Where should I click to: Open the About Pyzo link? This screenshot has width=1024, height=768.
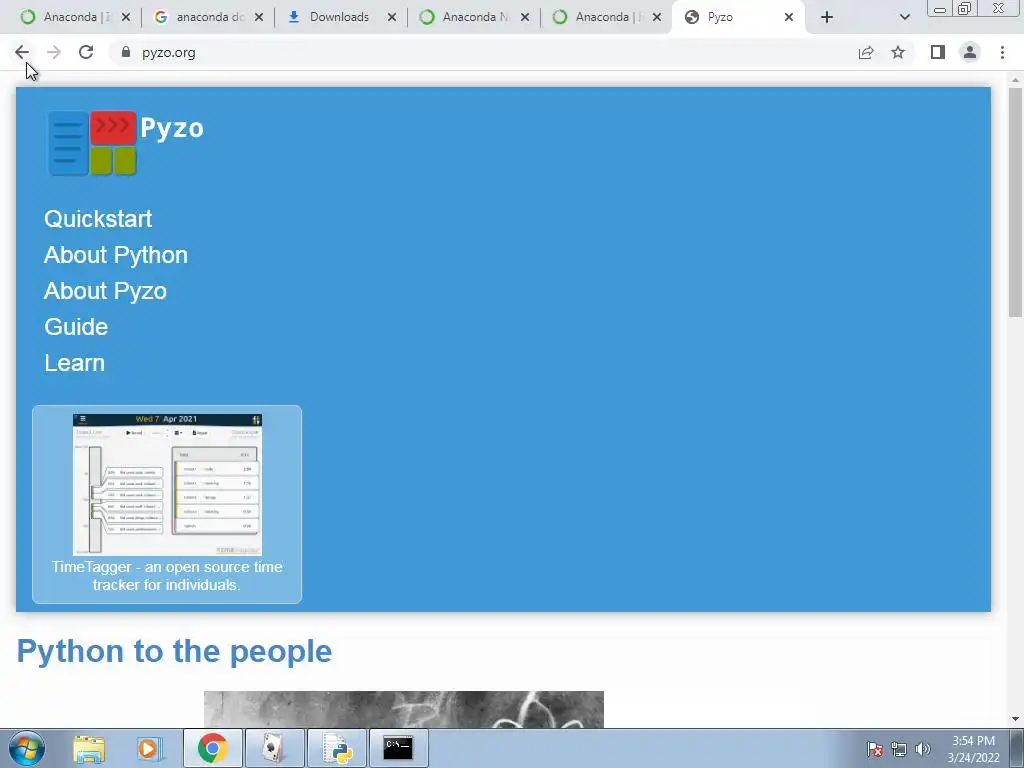pos(105,291)
